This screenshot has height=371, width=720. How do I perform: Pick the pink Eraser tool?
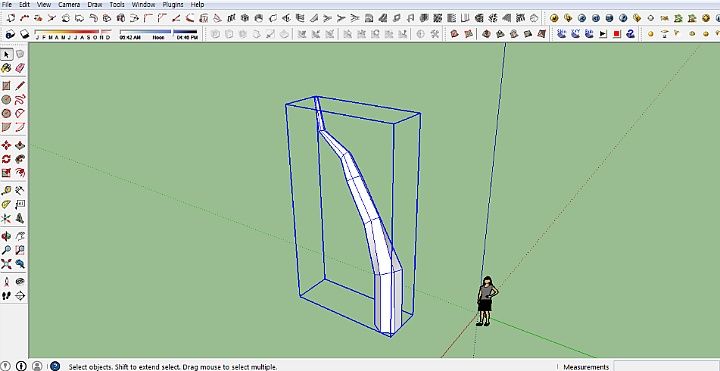click(20, 68)
